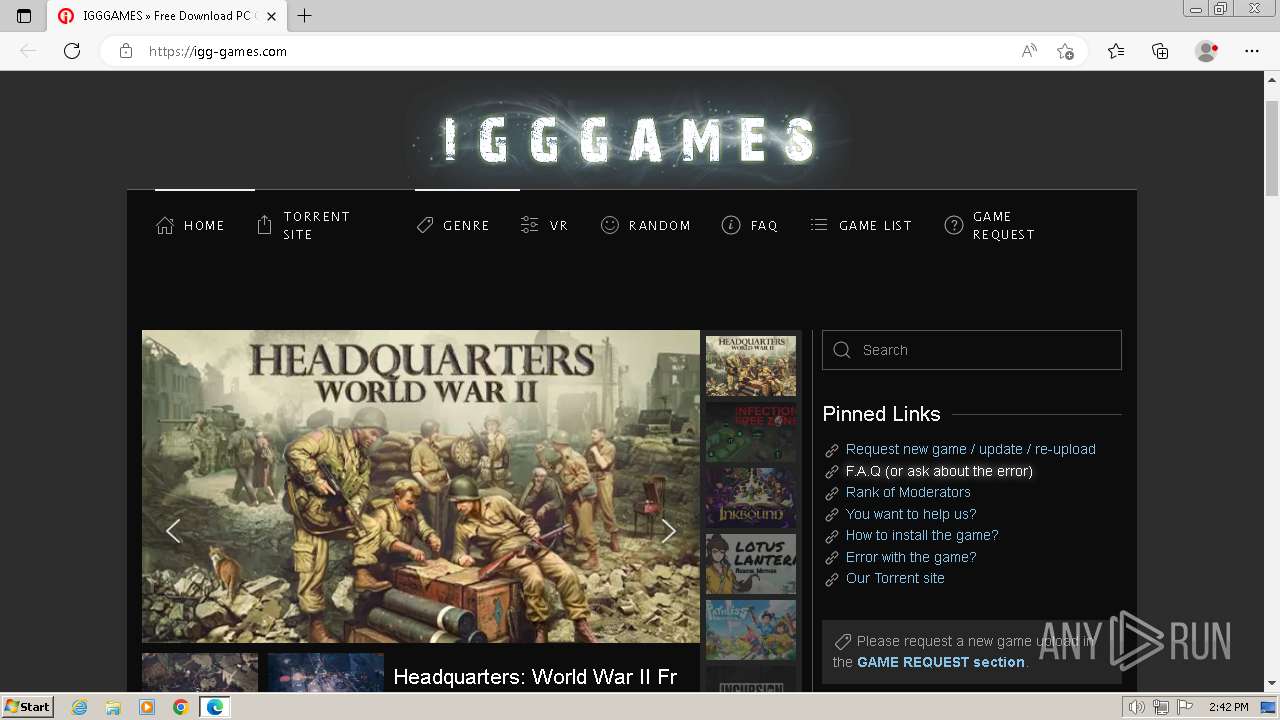Click the home icon in navigation
This screenshot has width=1280, height=720.
point(165,226)
